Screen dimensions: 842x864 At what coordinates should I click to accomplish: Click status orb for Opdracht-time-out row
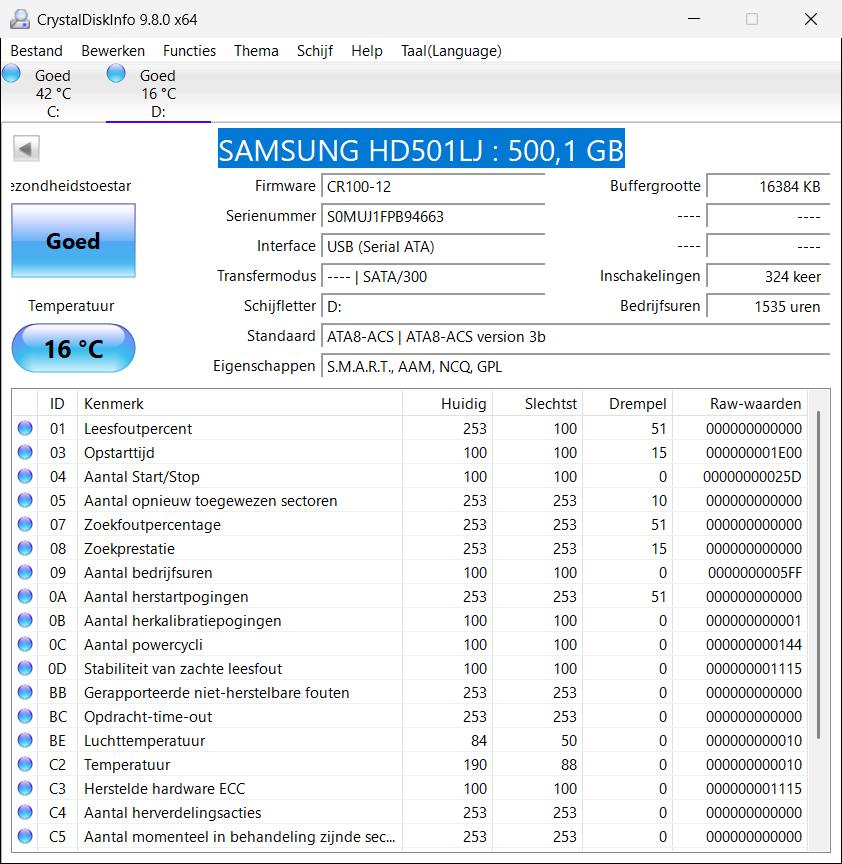coord(25,716)
